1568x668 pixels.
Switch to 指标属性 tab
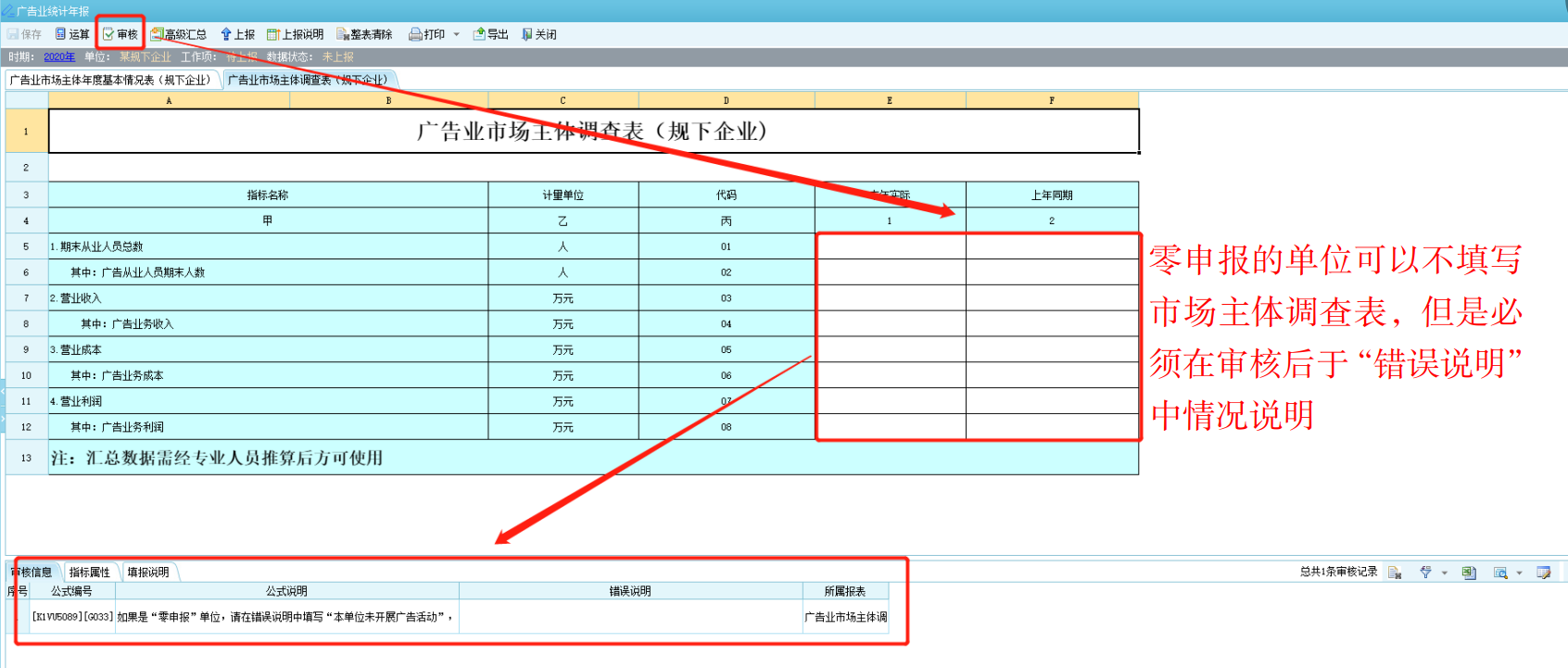90,573
